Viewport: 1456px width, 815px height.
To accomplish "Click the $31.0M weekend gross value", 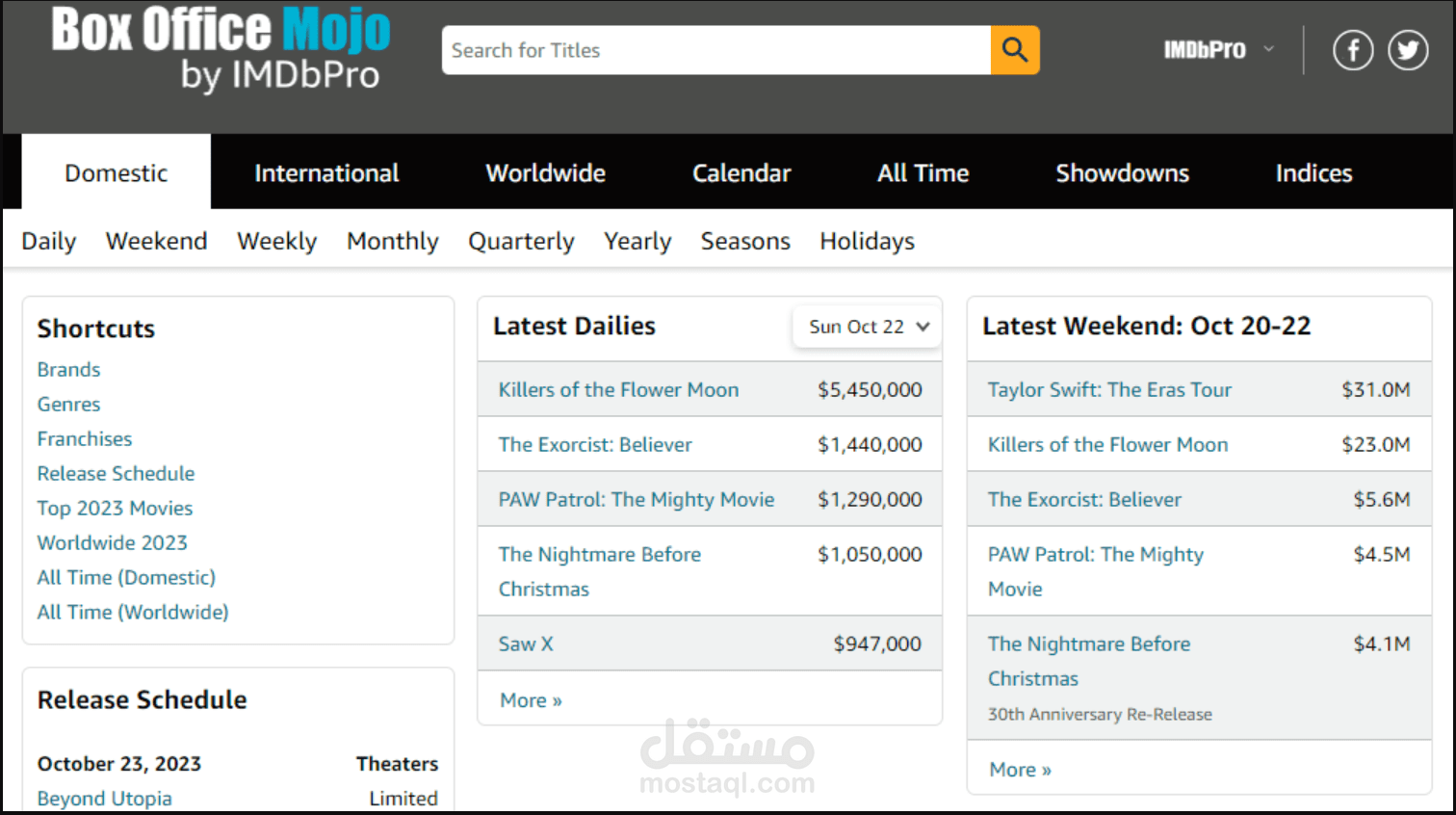I will (1376, 390).
